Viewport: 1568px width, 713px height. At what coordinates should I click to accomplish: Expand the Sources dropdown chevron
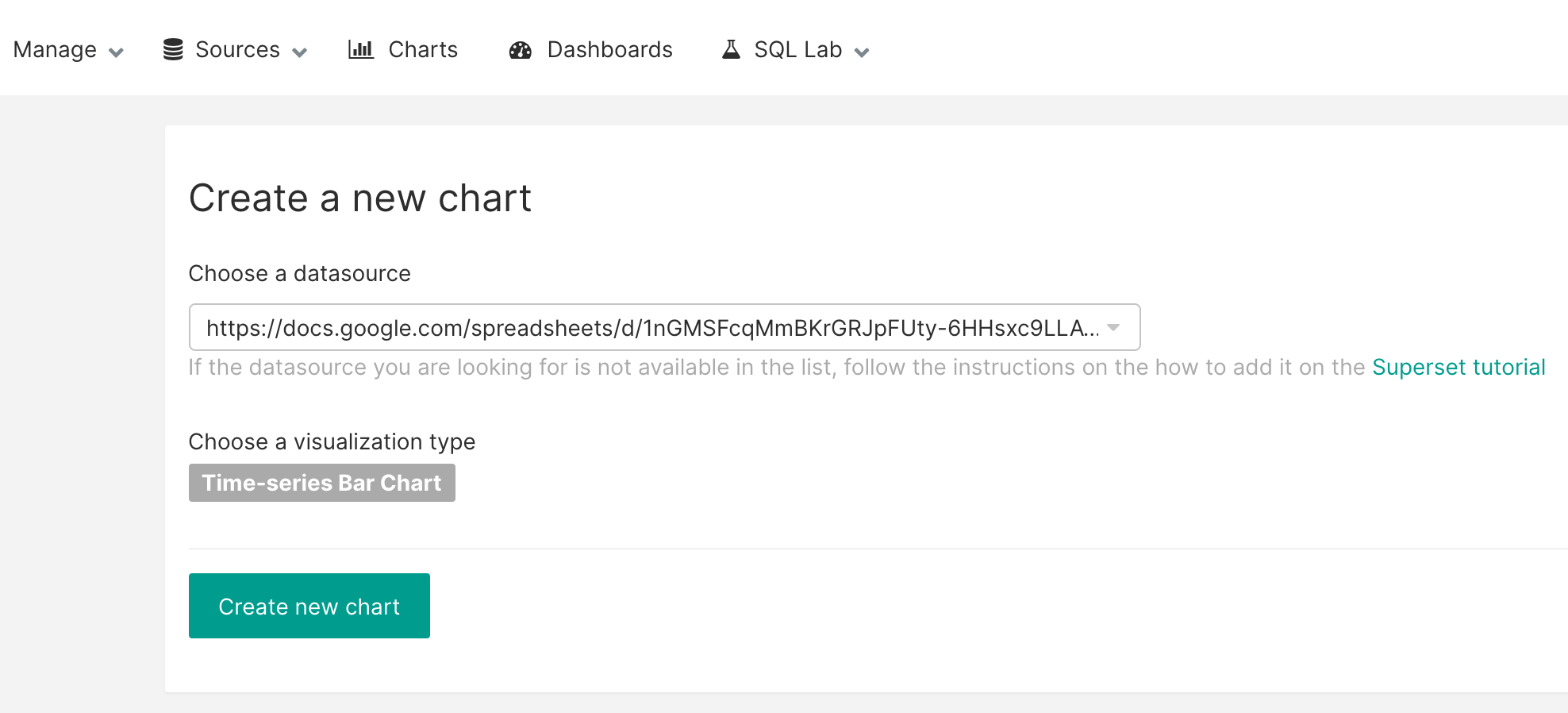(x=300, y=52)
